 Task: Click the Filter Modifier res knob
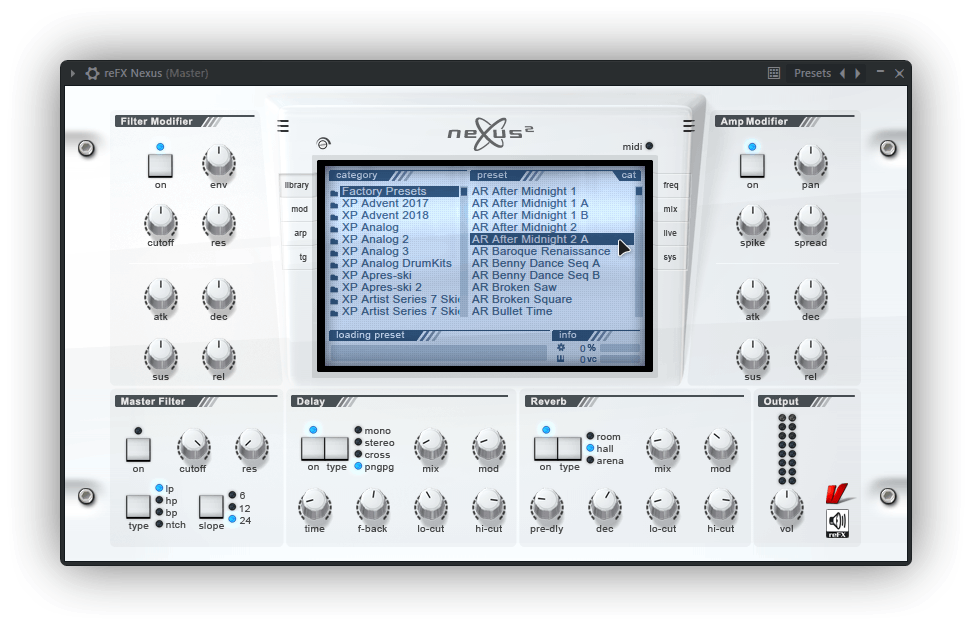[219, 221]
